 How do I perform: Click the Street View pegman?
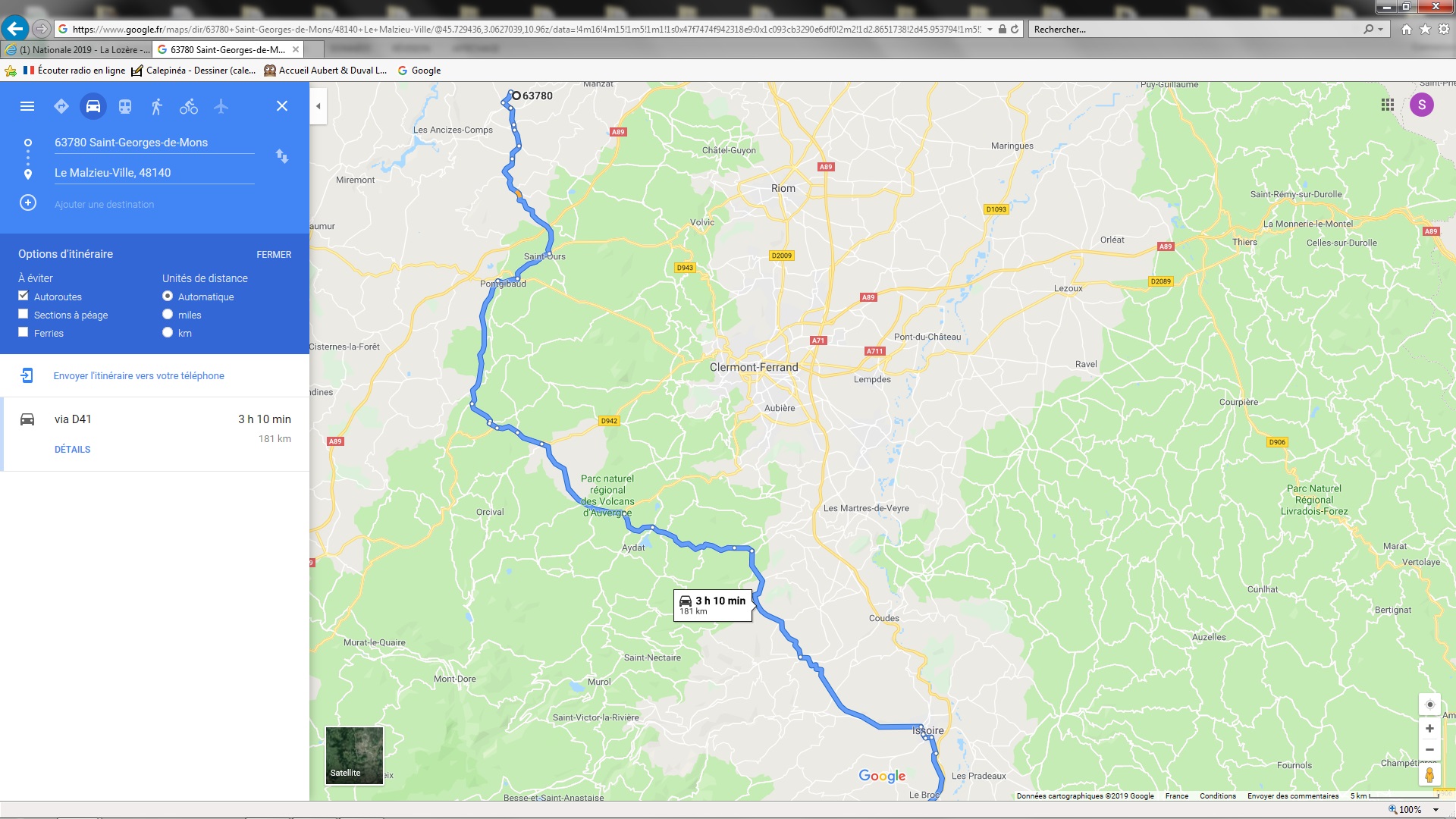click(x=1429, y=775)
